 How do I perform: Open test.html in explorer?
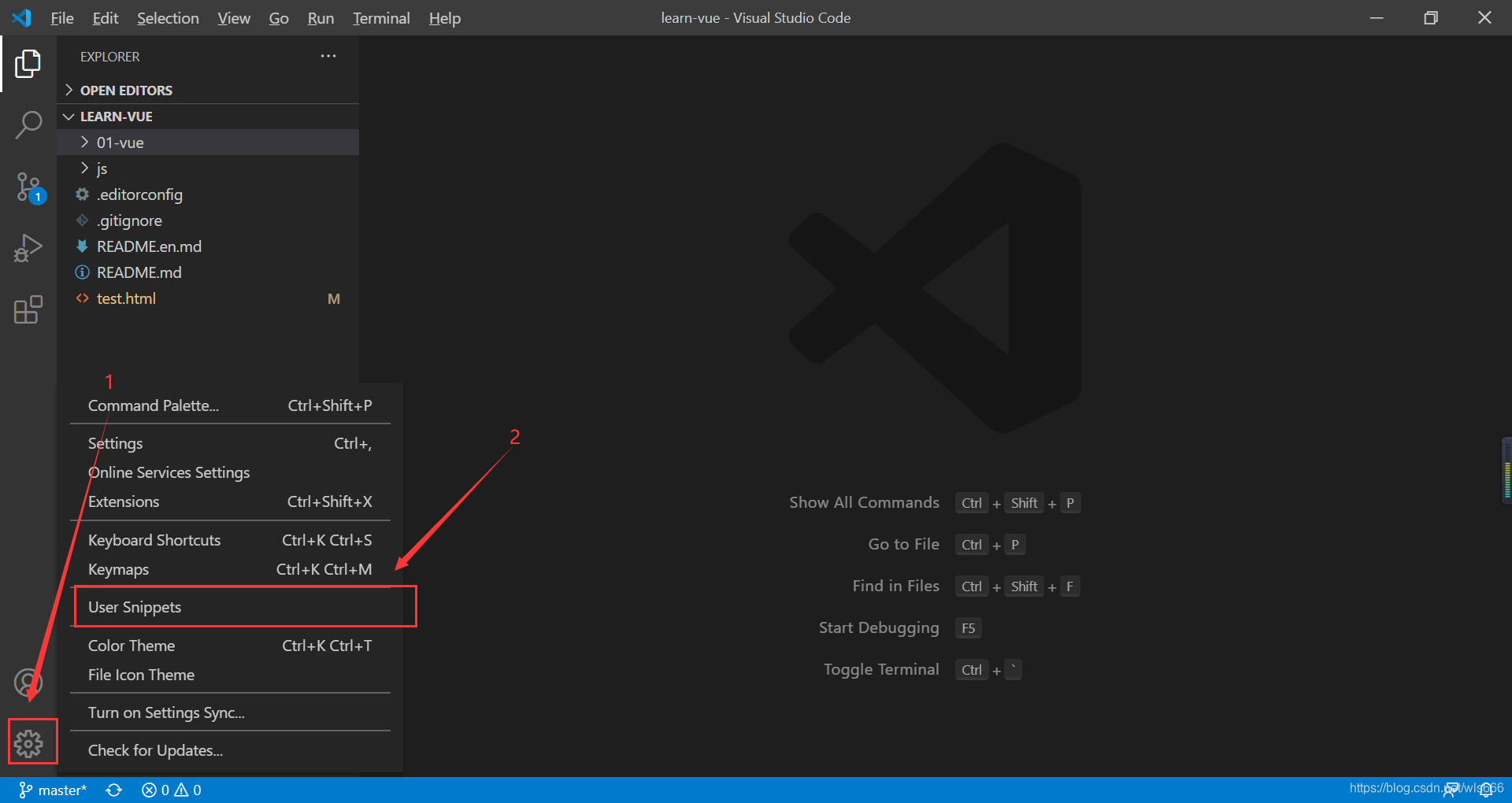(208, 298)
